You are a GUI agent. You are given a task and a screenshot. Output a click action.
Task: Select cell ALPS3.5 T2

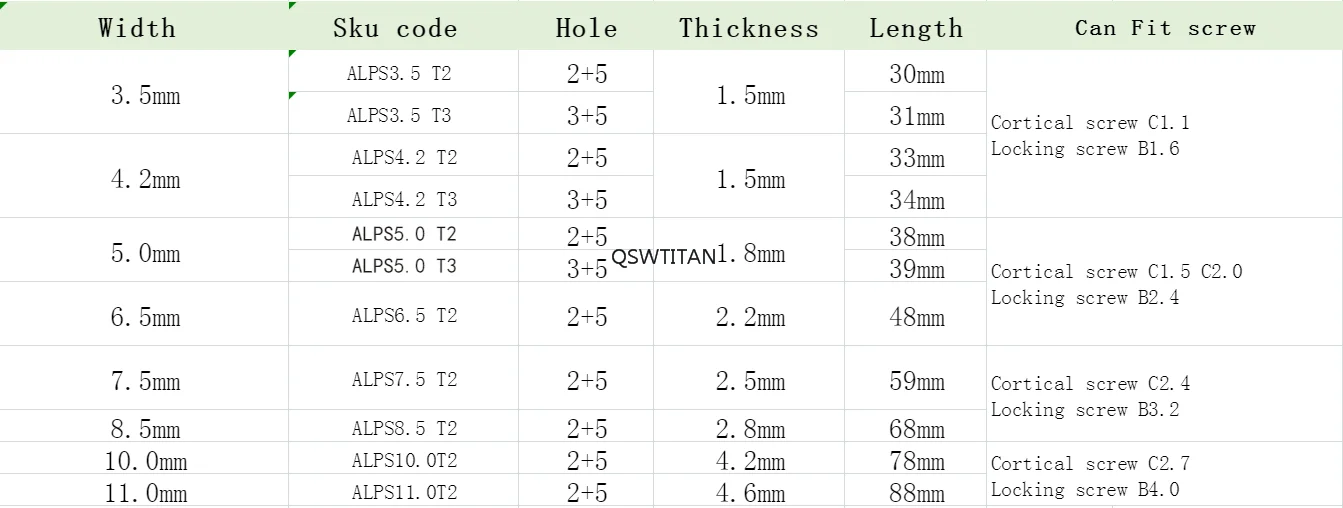coord(403,72)
